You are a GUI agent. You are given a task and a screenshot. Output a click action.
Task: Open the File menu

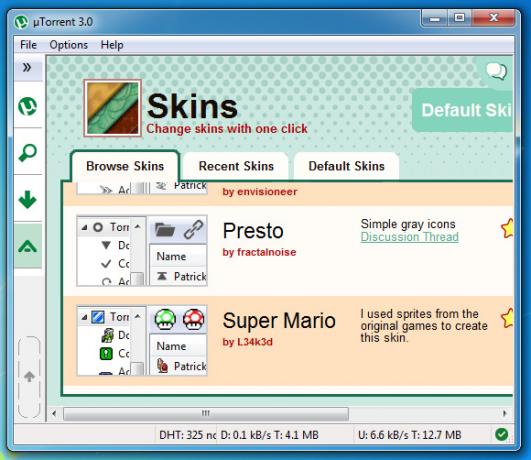coord(28,45)
